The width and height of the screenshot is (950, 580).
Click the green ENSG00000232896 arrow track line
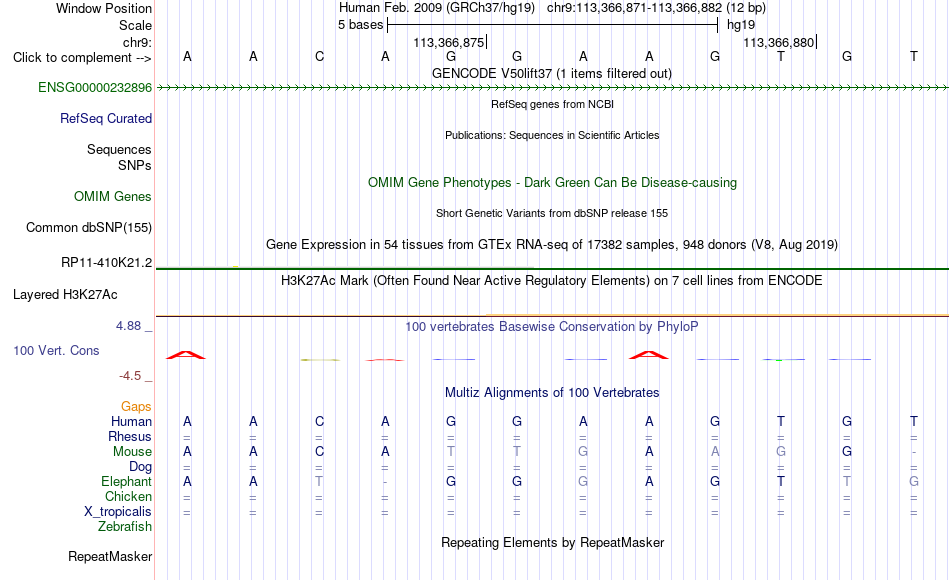(x=552, y=88)
